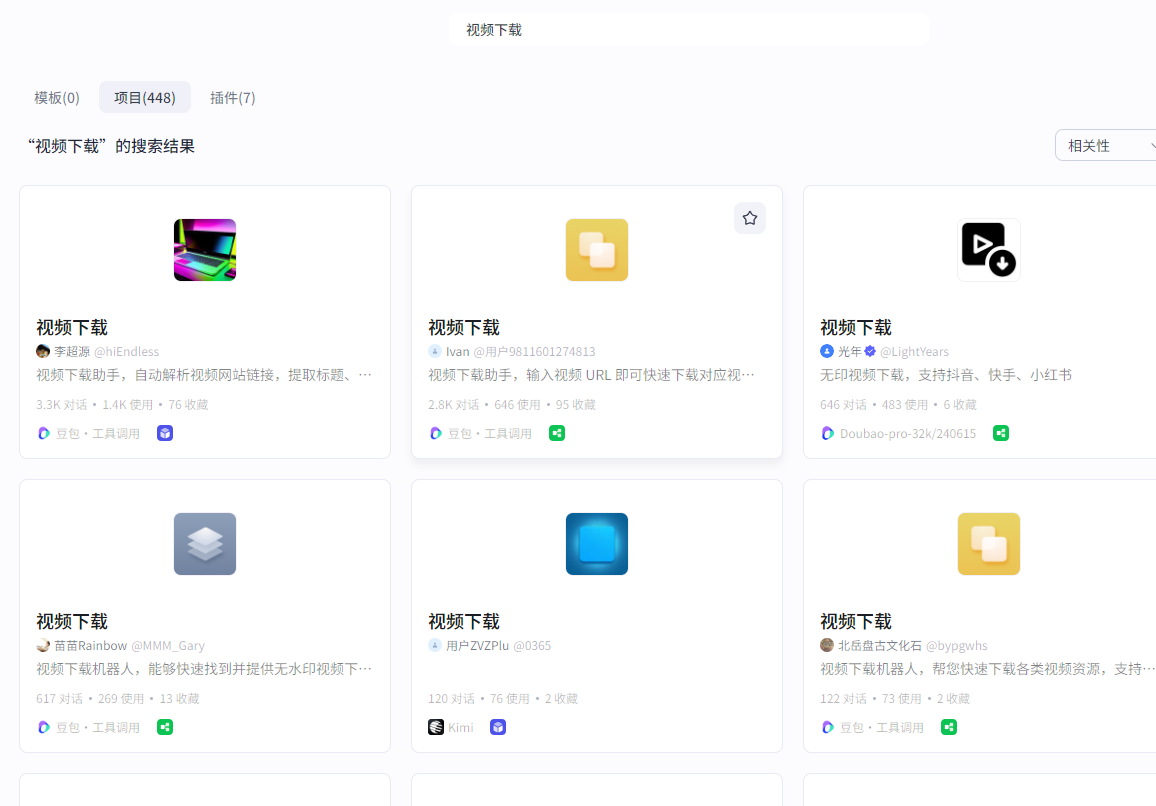Select the 项目(448) tab
Image resolution: width=1156 pixels, height=806 pixels.
[145, 97]
